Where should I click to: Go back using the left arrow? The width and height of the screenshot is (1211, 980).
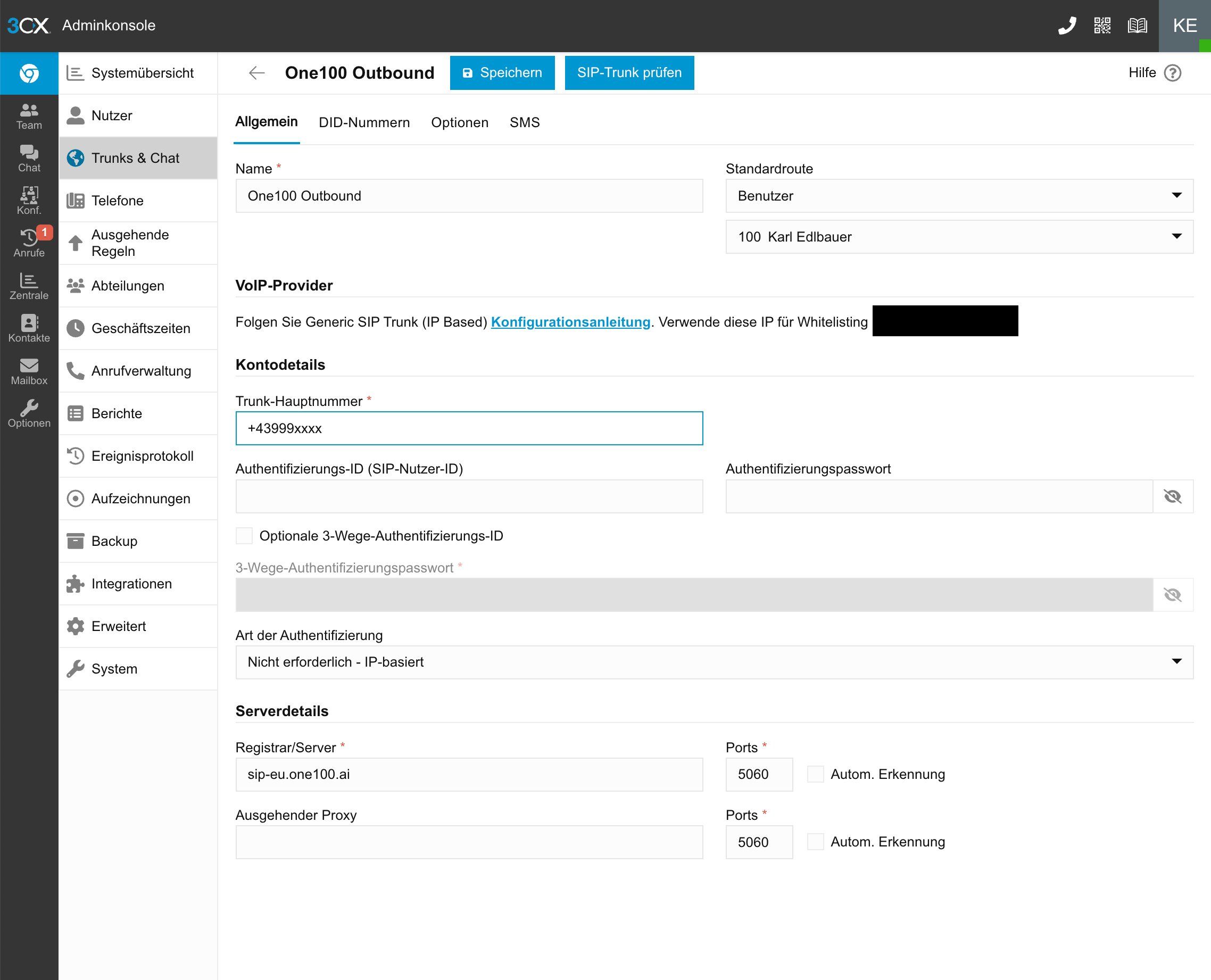pyautogui.click(x=256, y=73)
